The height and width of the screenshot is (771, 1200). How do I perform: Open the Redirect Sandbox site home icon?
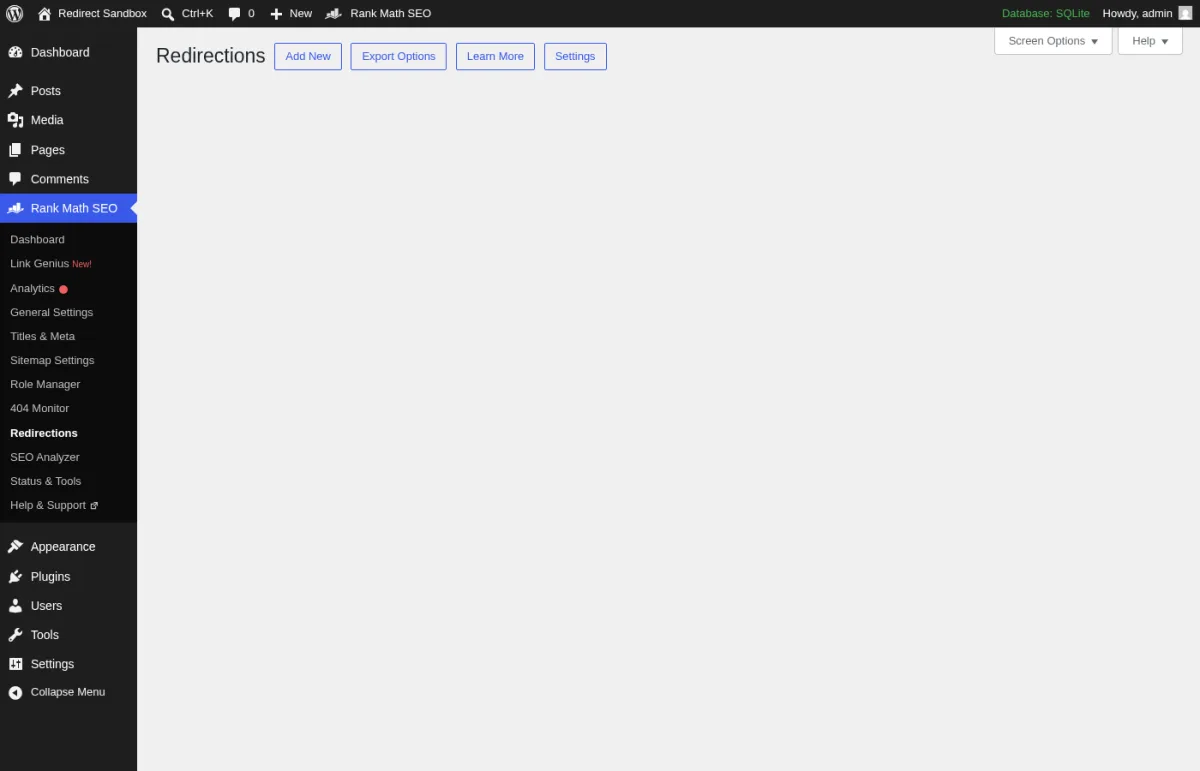point(44,13)
